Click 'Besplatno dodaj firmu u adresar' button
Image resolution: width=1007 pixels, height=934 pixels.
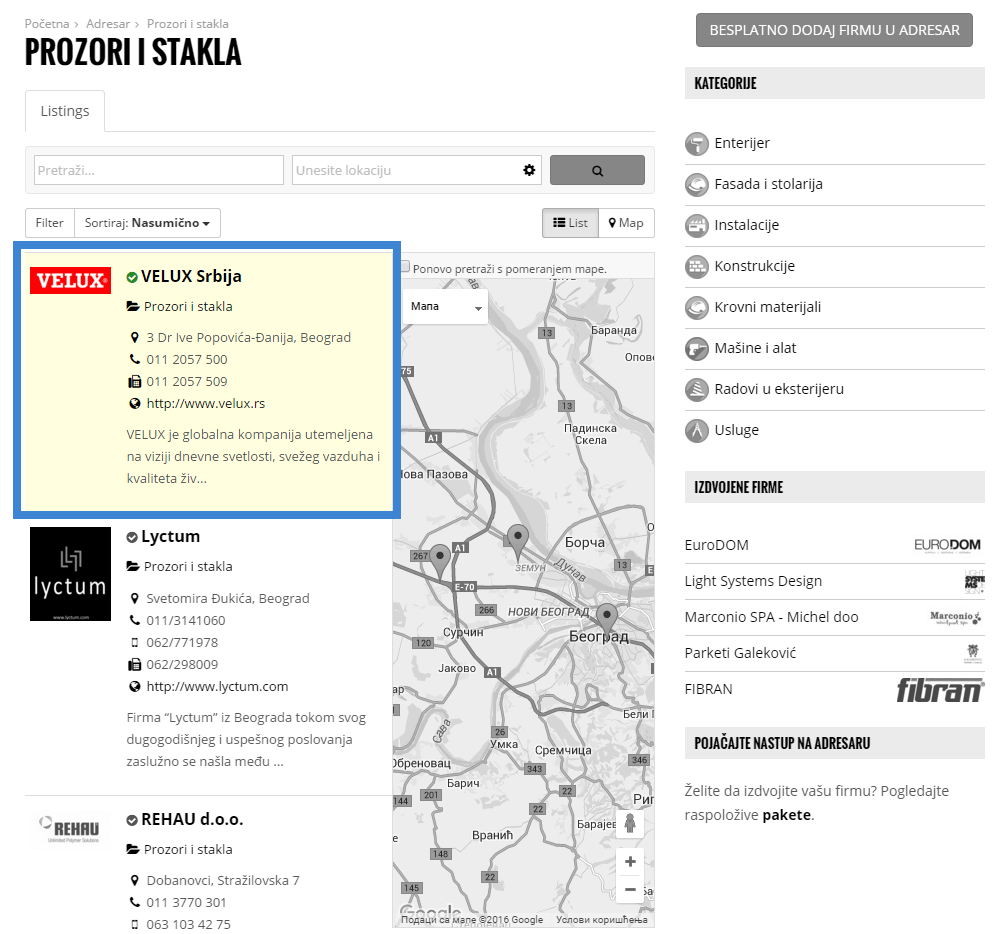click(x=834, y=30)
